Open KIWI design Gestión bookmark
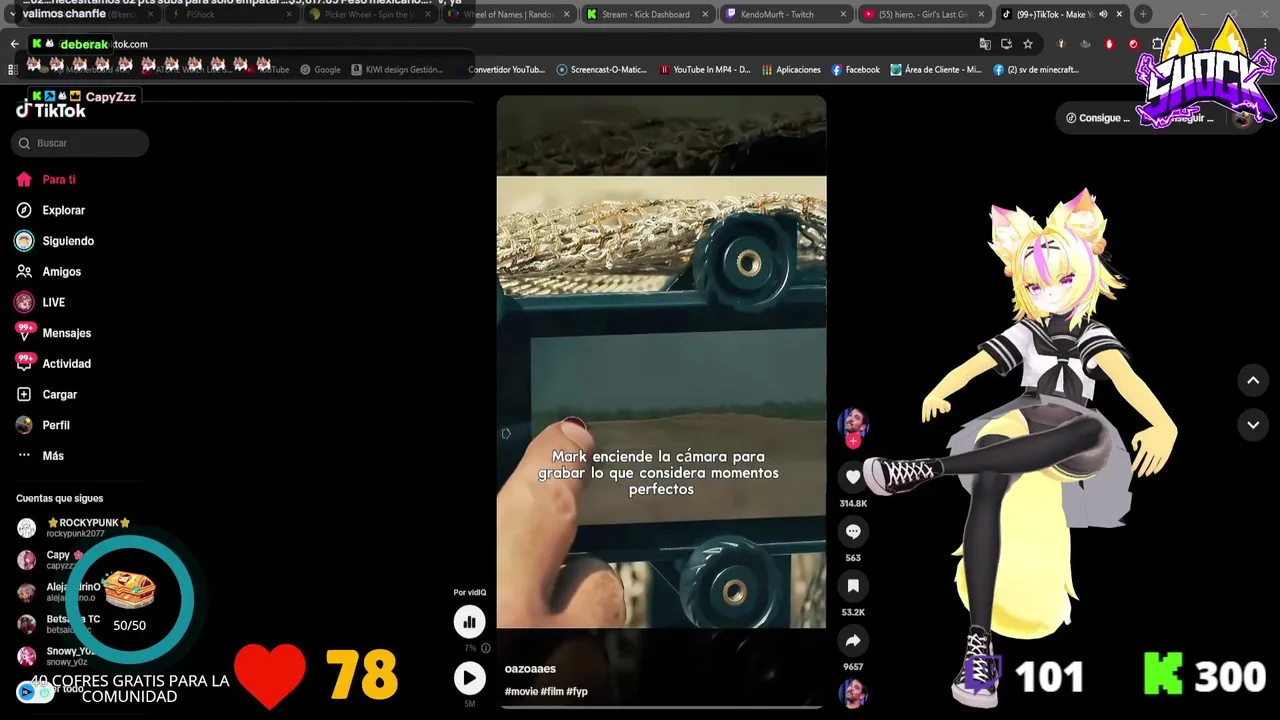 [x=397, y=70]
